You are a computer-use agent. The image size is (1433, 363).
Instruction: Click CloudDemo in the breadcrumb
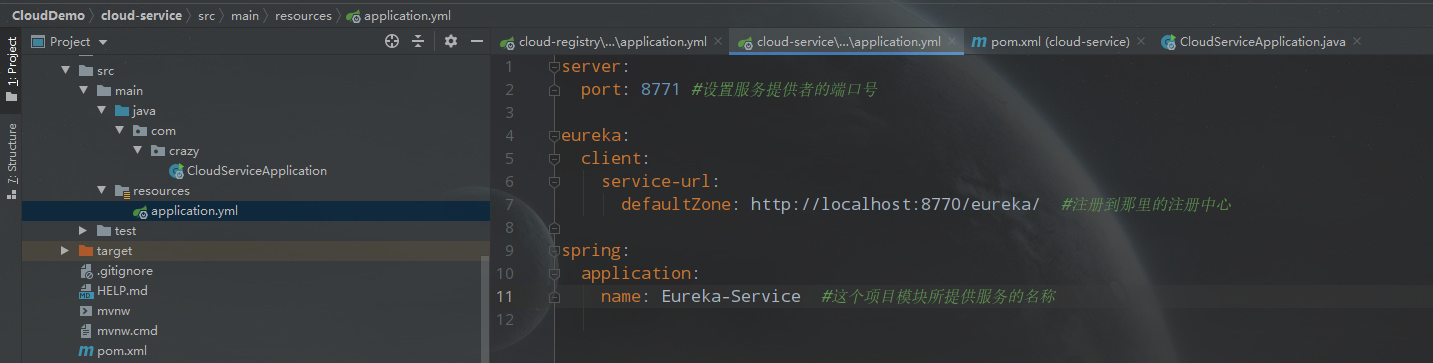tap(47, 15)
